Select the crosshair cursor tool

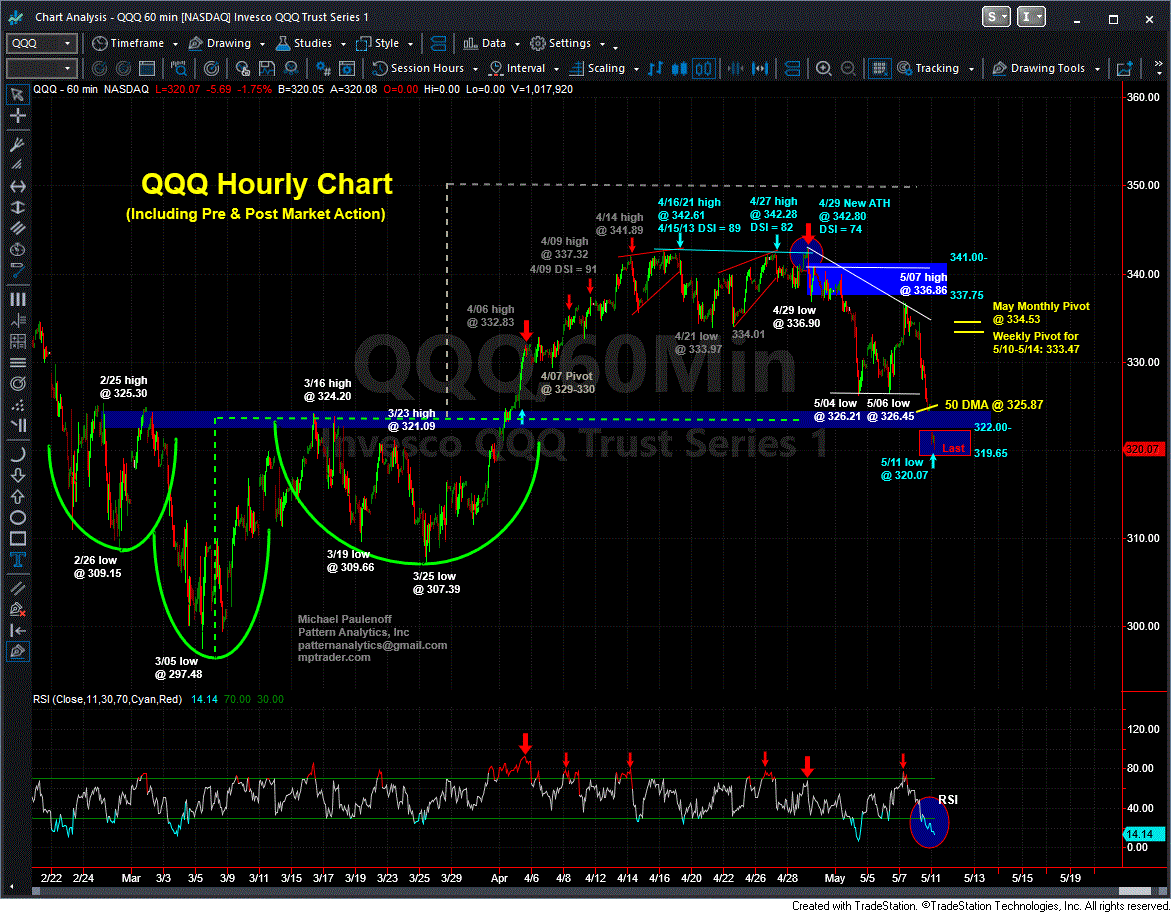coord(18,116)
